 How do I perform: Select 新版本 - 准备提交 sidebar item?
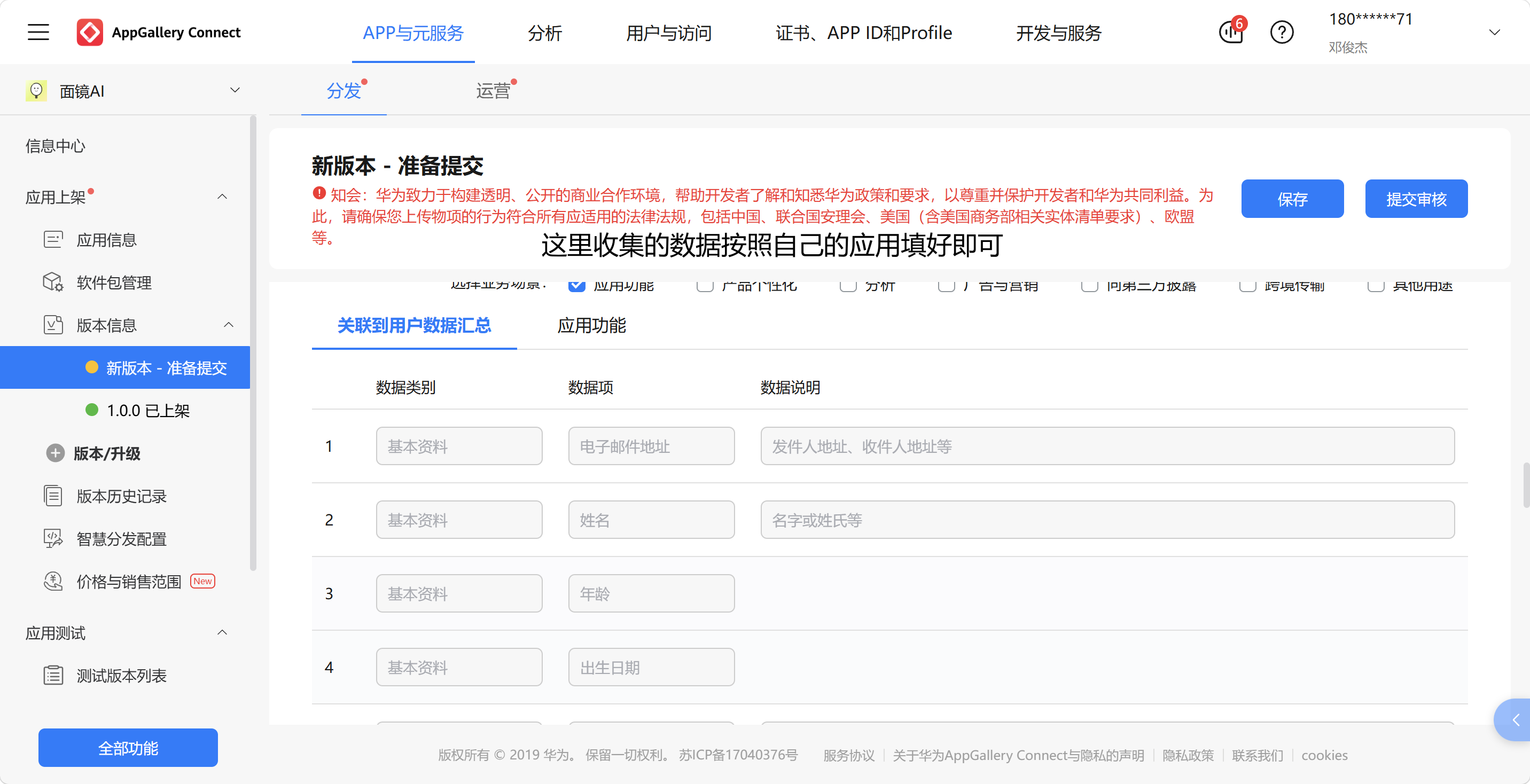point(124,367)
